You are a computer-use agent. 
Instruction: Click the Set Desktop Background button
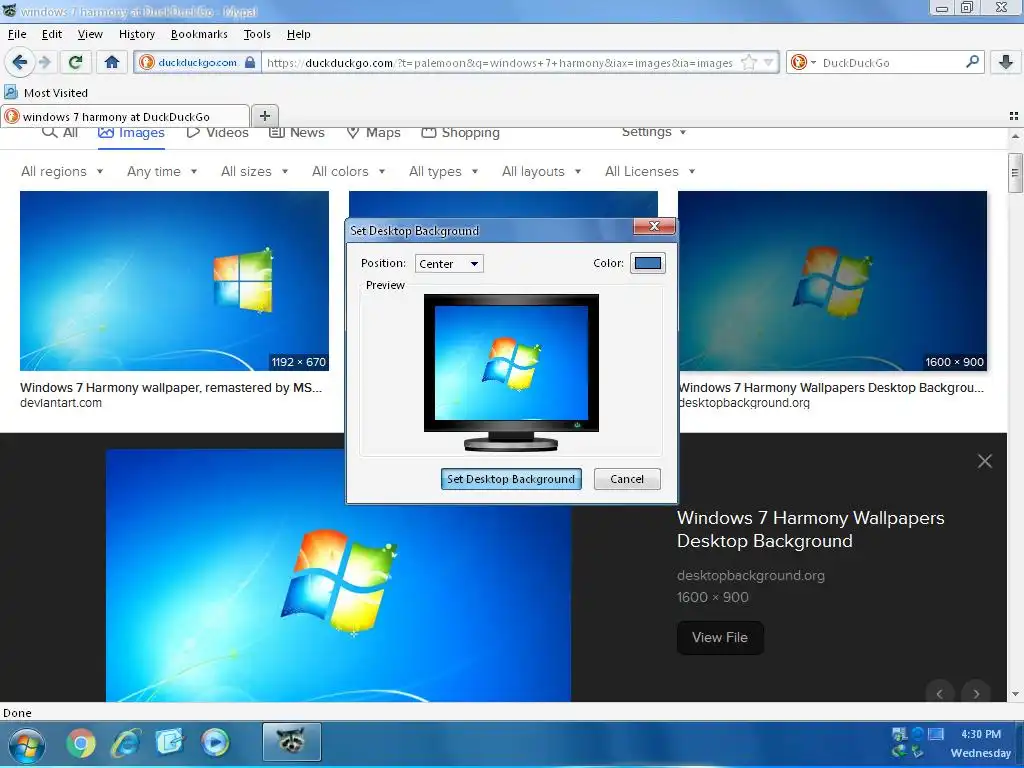[x=511, y=479]
